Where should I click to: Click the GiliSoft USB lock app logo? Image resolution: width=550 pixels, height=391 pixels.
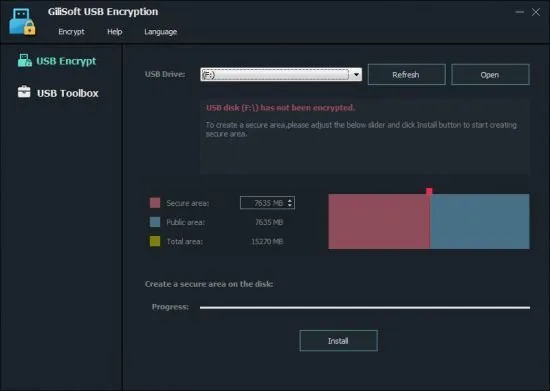[22, 22]
